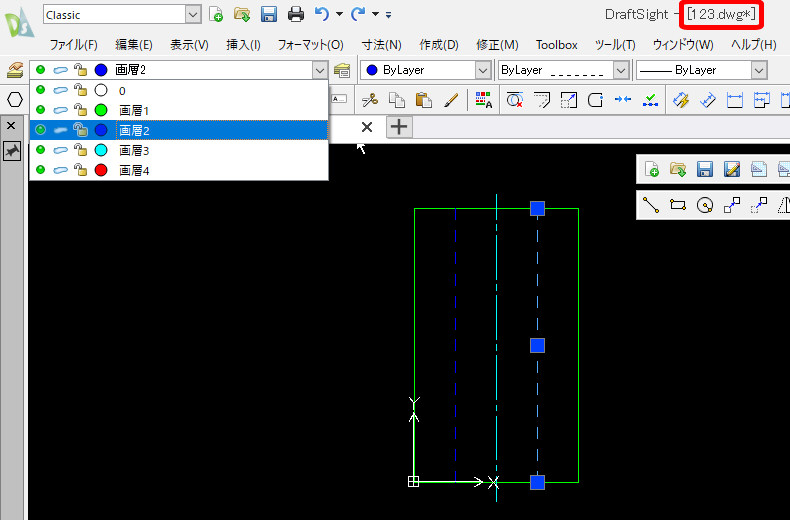This screenshot has height=520, width=790.
Task: Select layer 画層1 from the list
Action: click(x=179, y=110)
